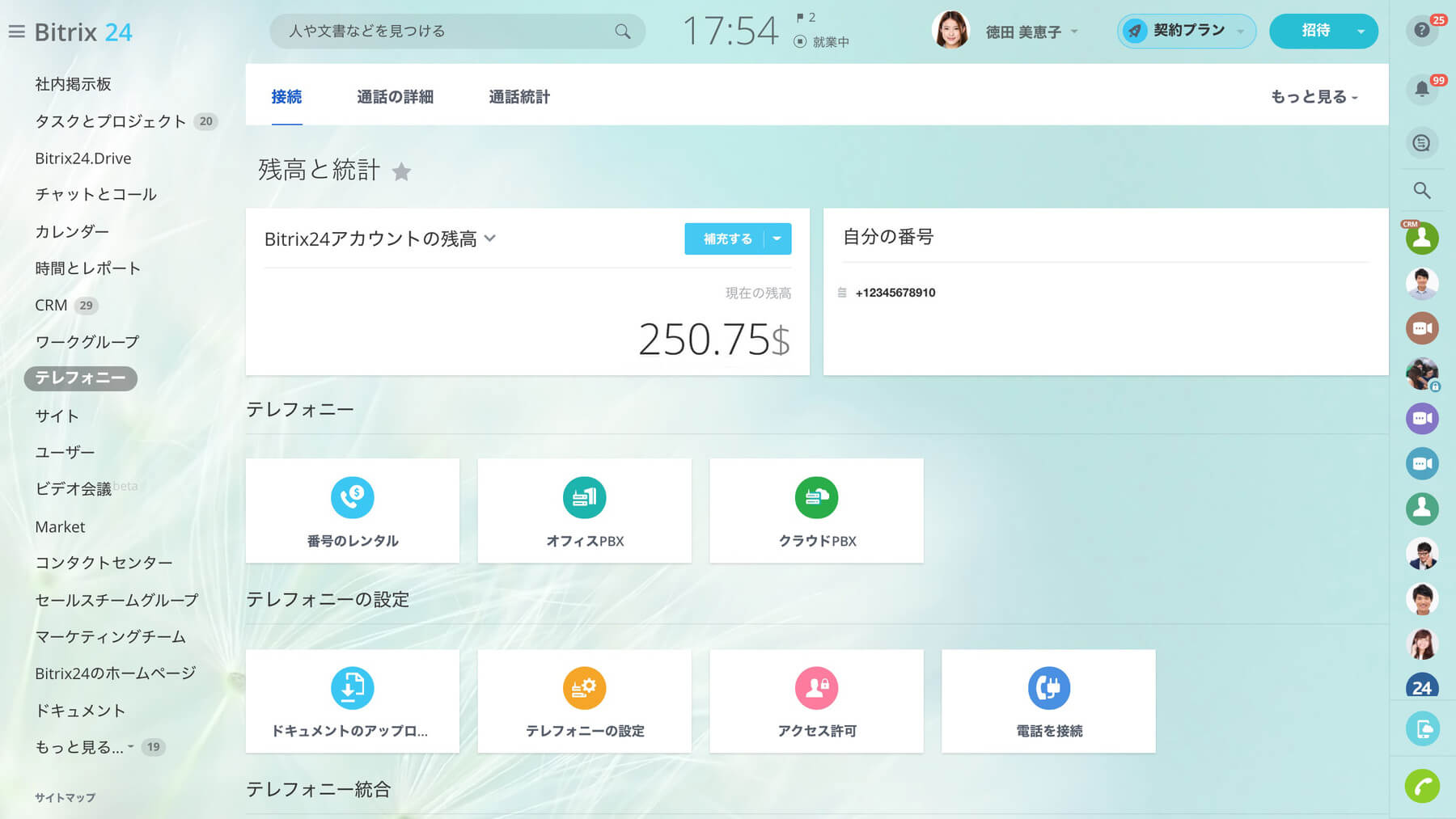1456x819 pixels.
Task: Open ビデオ会議 in the left menu
Action: pyautogui.click(x=73, y=489)
